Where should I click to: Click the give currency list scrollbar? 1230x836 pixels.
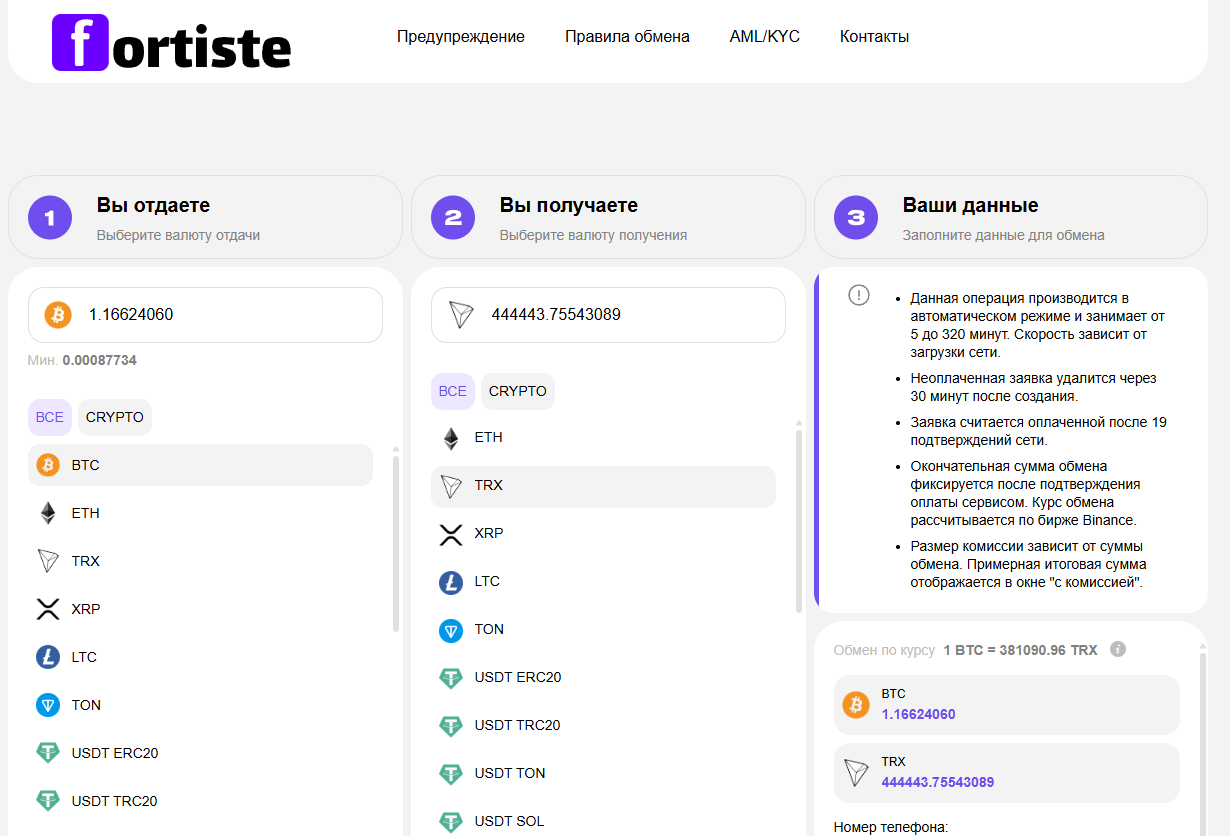396,544
